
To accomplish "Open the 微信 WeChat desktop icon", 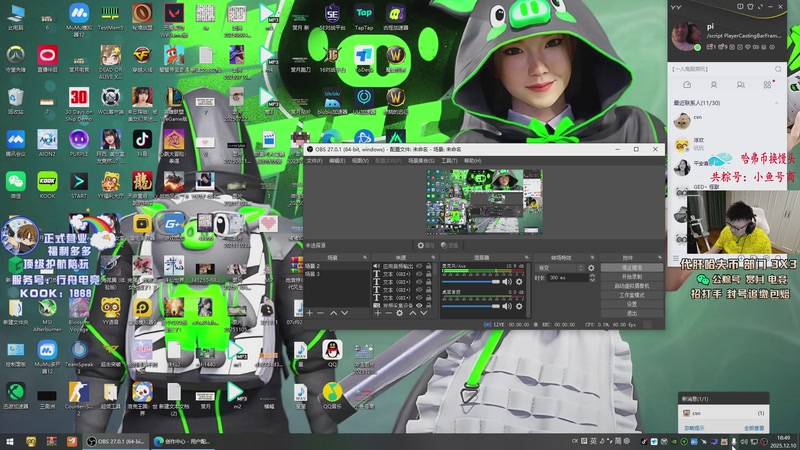I will pos(16,185).
